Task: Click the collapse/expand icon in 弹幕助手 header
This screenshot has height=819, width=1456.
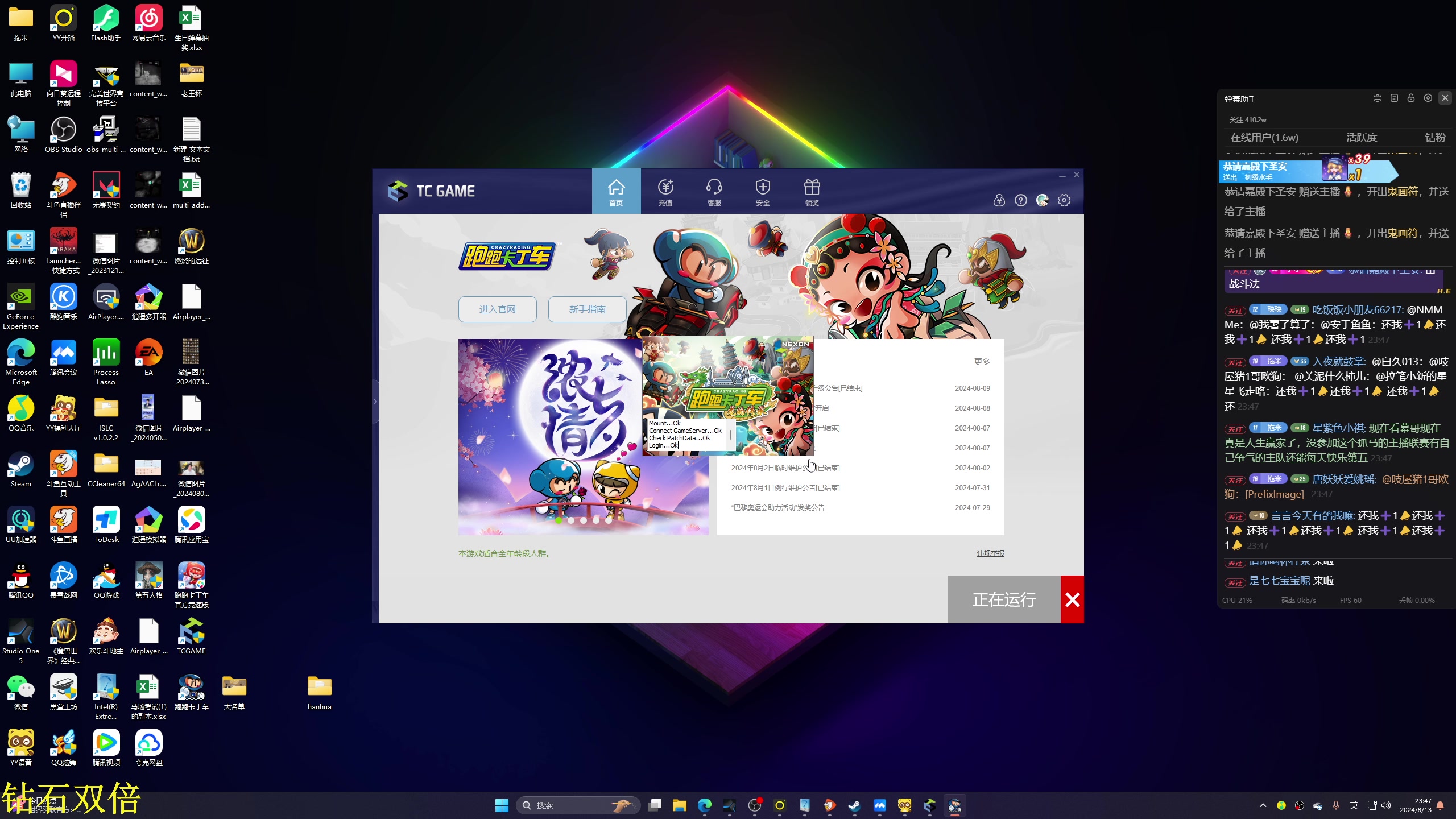Action: pos(1378,98)
